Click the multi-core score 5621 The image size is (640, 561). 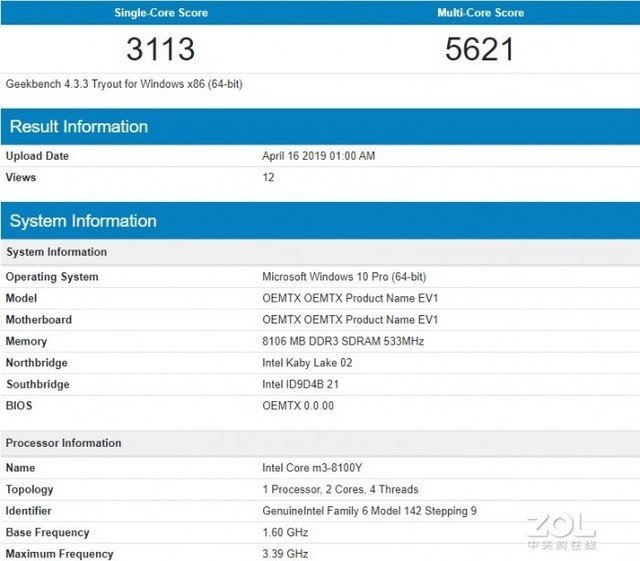tap(479, 49)
